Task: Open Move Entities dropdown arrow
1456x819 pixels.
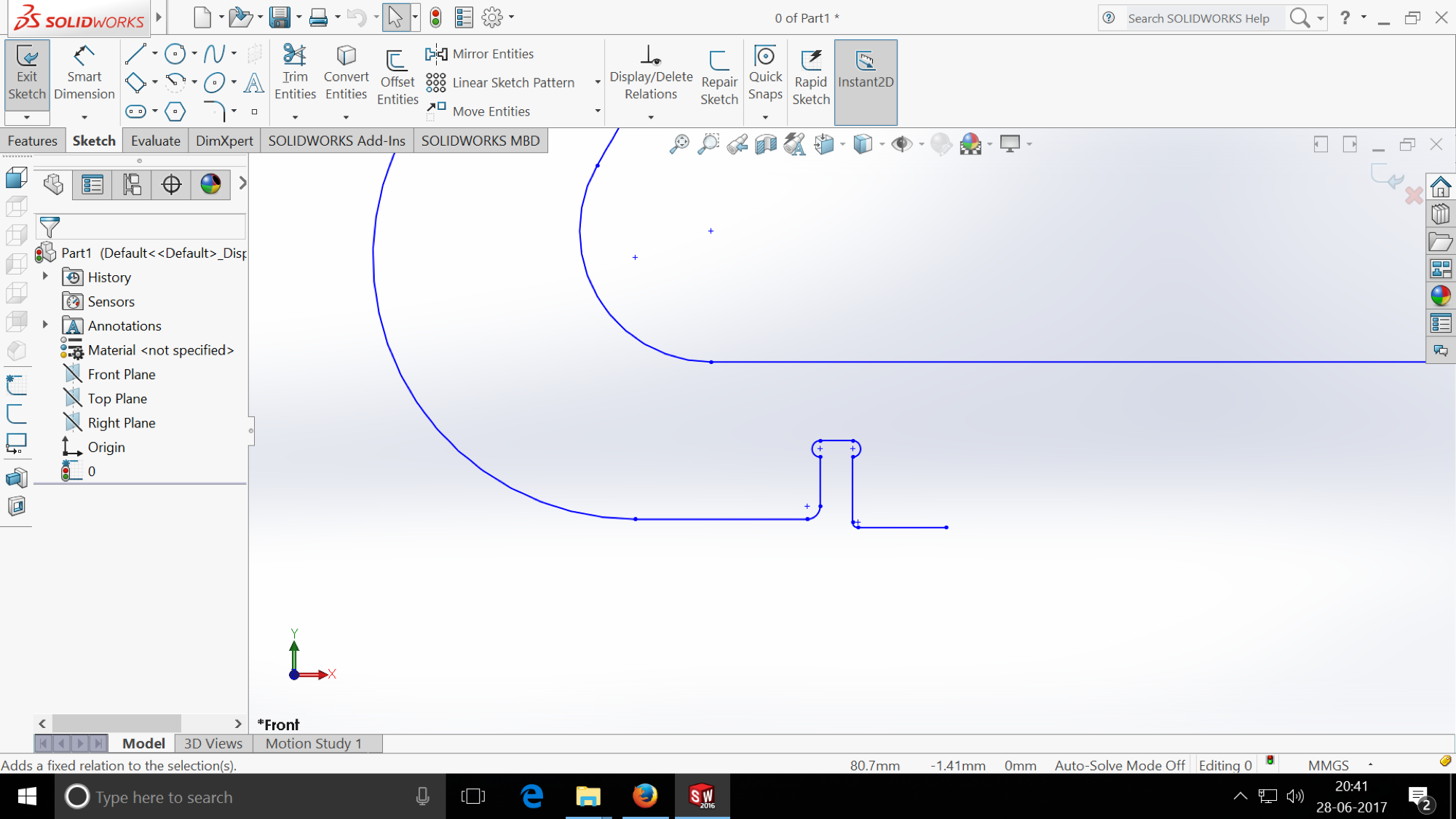Action: [x=598, y=111]
